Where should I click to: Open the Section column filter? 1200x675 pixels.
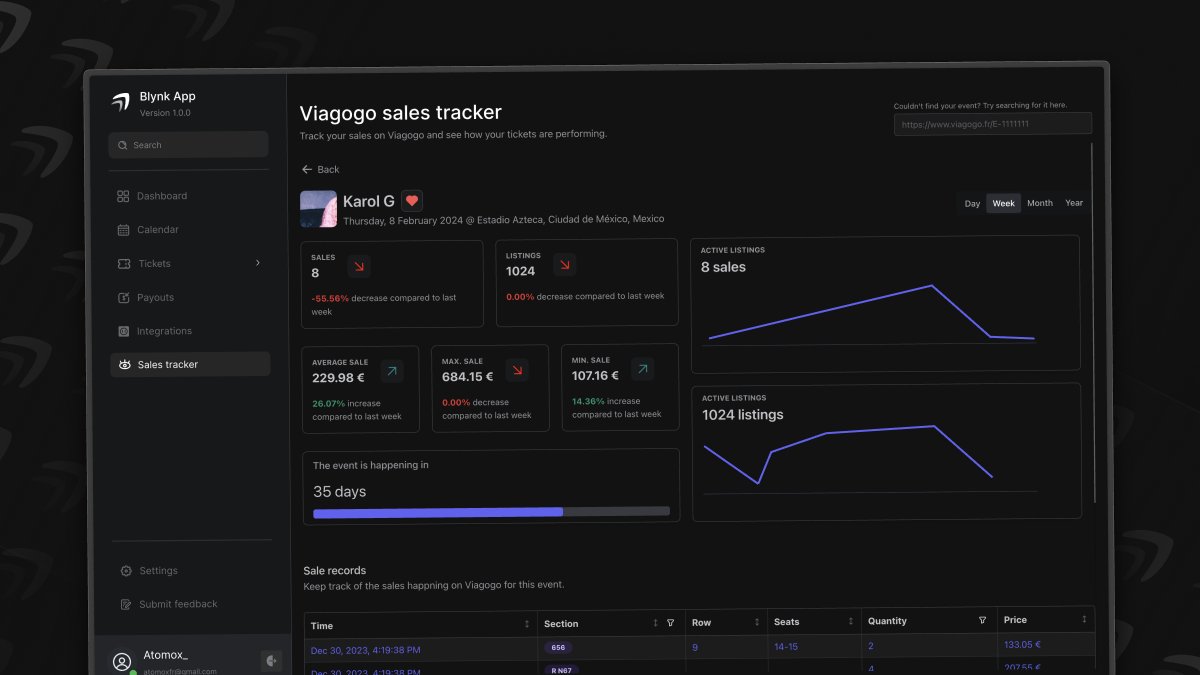click(x=671, y=623)
